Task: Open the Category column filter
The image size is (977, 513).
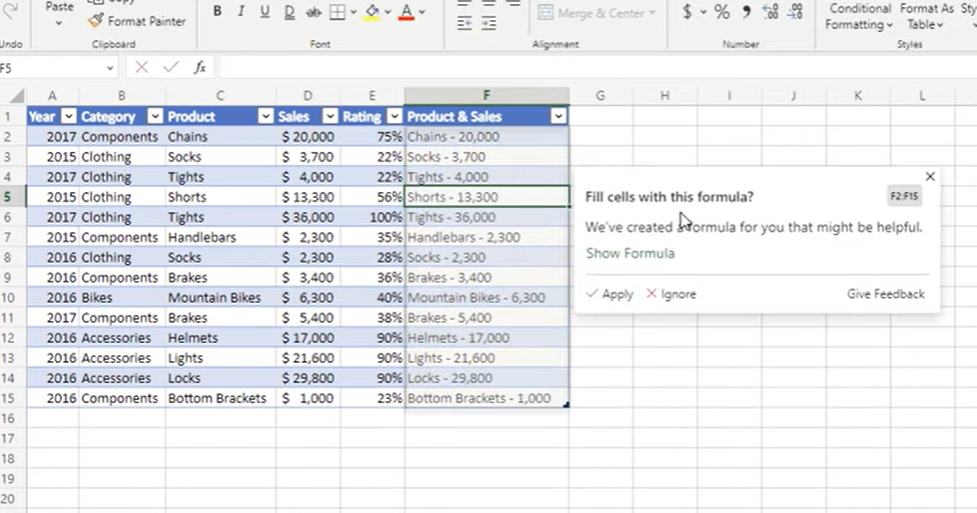Action: tap(155, 116)
